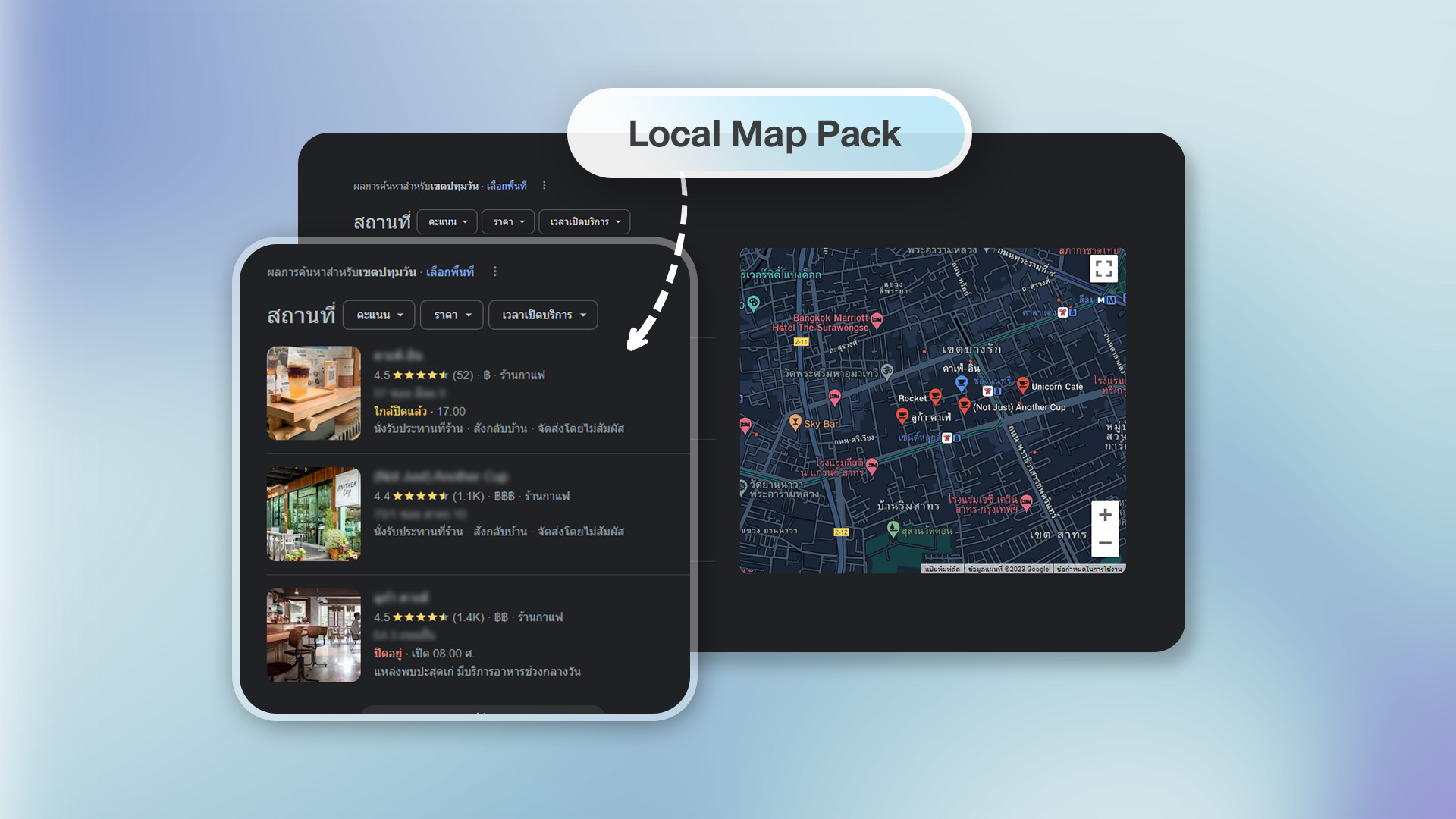Open the back panel's คะแนน dropdown

447,221
